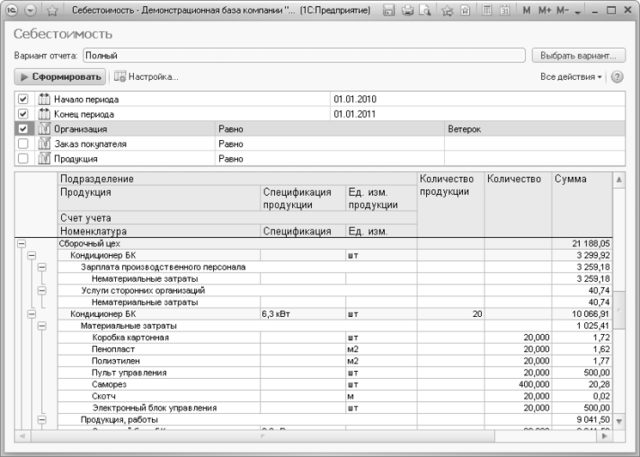Viewport: 640px width, 457px height.
Task: Click the Равно condition in Продукция row
Action: [231, 158]
